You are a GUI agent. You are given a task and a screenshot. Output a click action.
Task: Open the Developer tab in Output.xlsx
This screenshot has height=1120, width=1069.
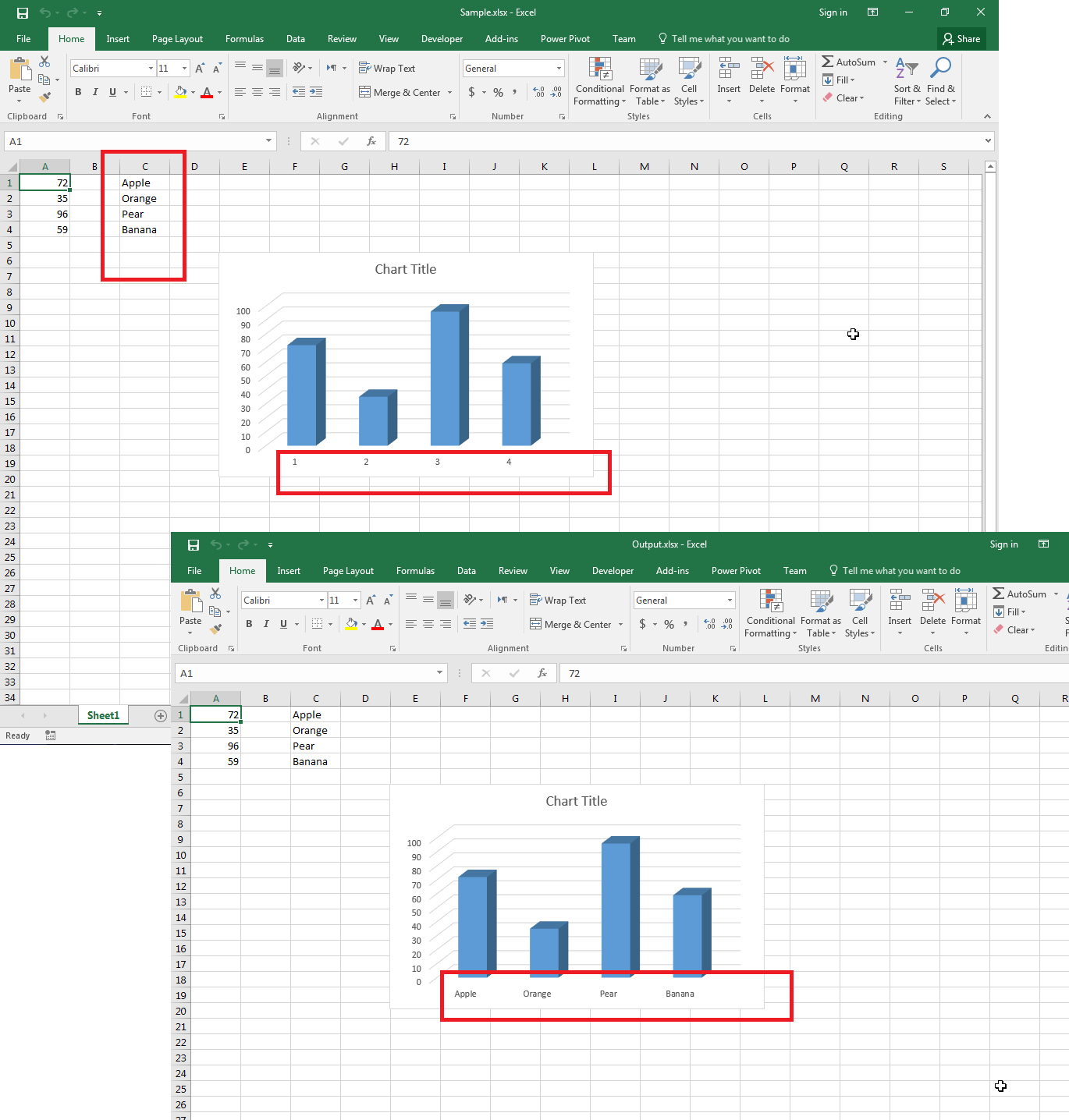[613, 571]
